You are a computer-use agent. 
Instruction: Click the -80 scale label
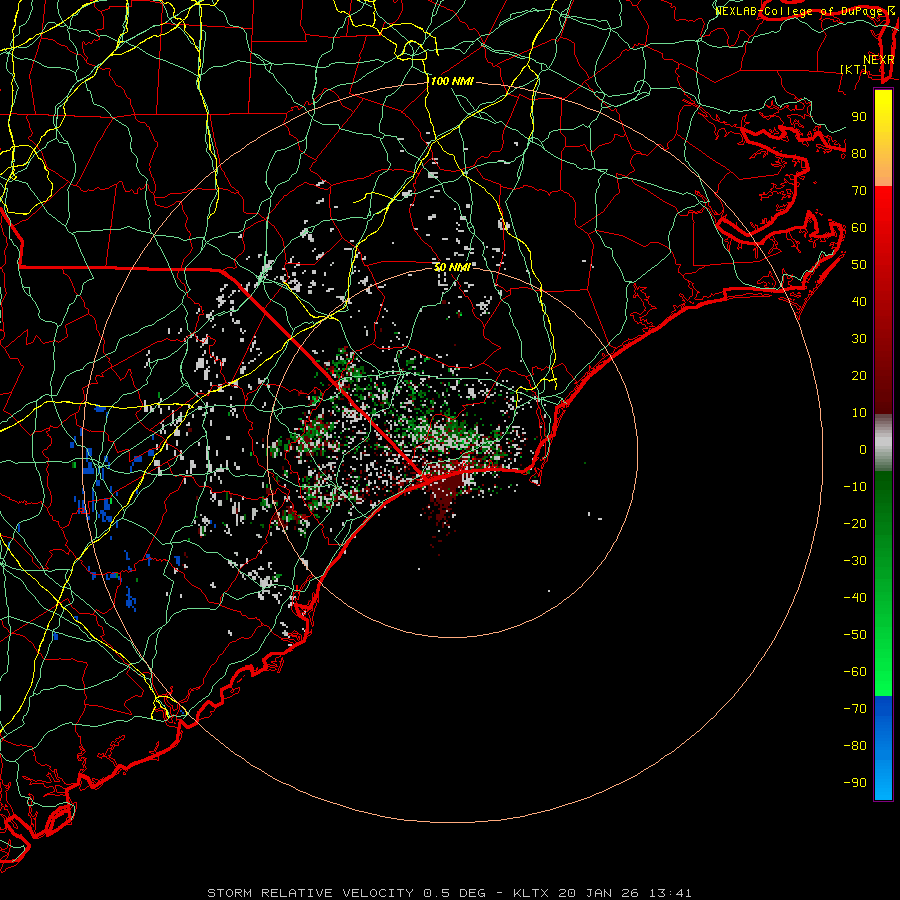tap(855, 746)
